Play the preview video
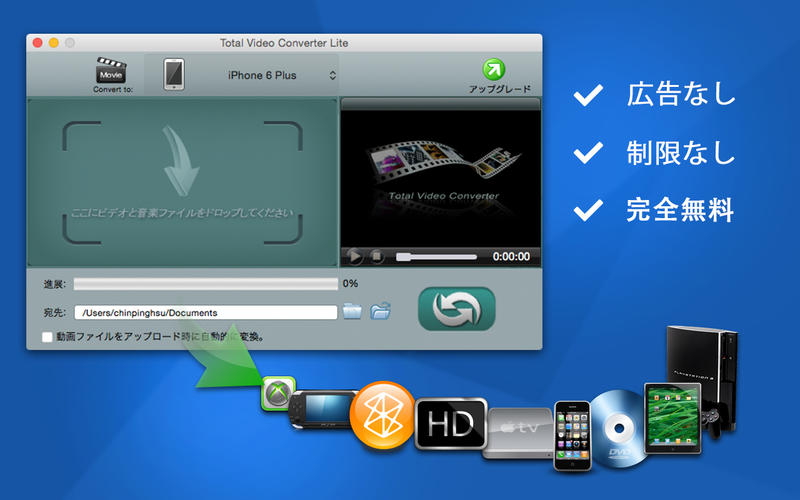This screenshot has width=800, height=500. point(354,256)
